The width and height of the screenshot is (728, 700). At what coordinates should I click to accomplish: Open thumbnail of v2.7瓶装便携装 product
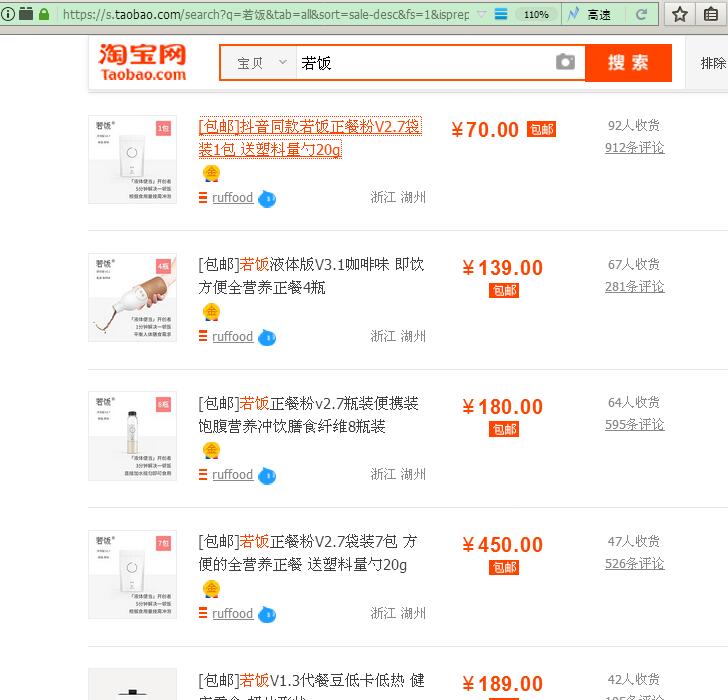click(x=133, y=436)
